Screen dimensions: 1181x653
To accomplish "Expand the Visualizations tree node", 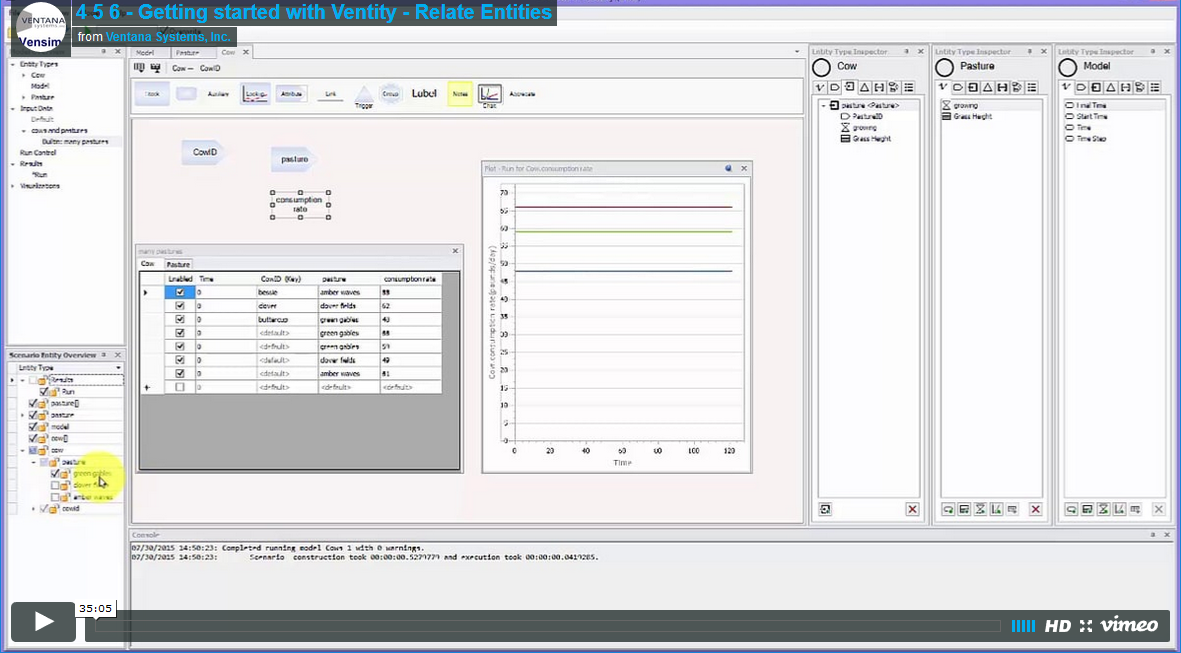I will (x=13, y=185).
